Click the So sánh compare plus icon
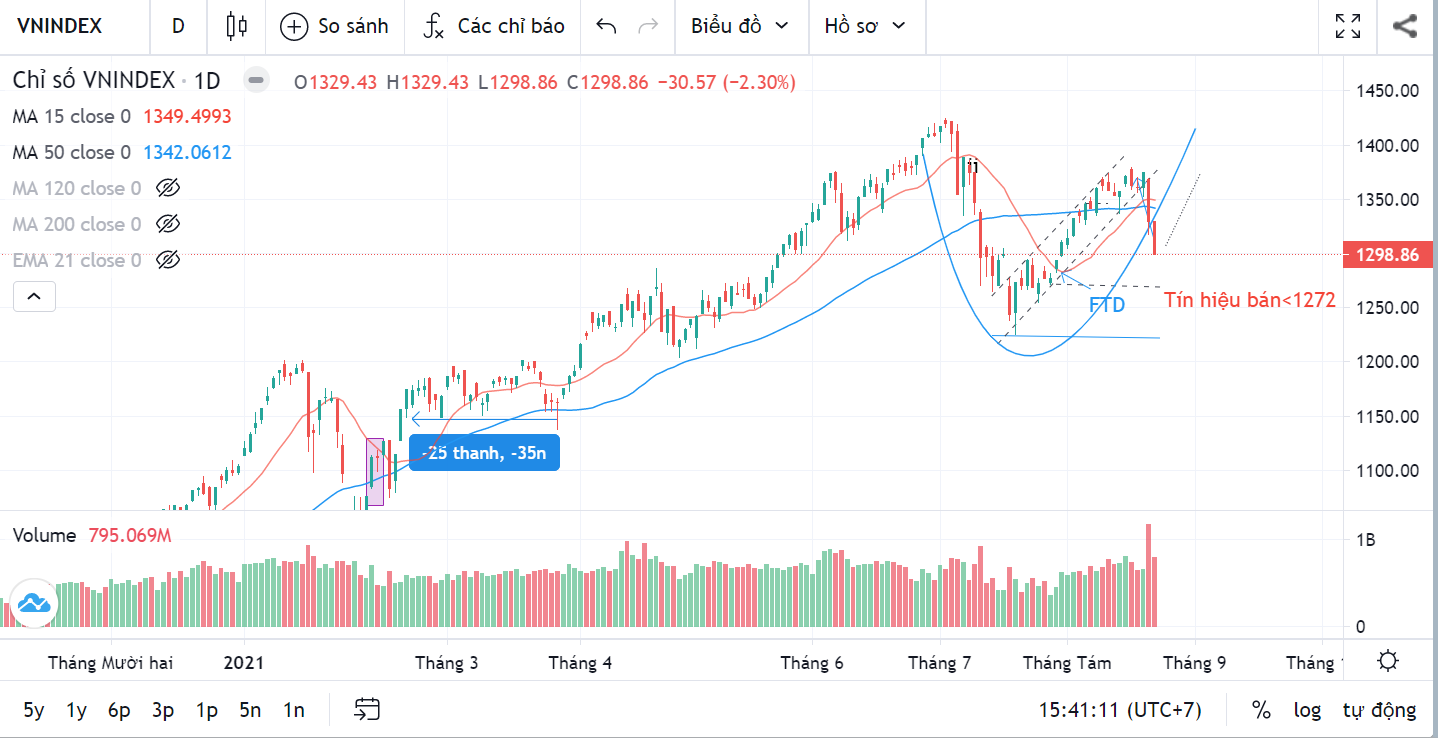 pos(294,26)
